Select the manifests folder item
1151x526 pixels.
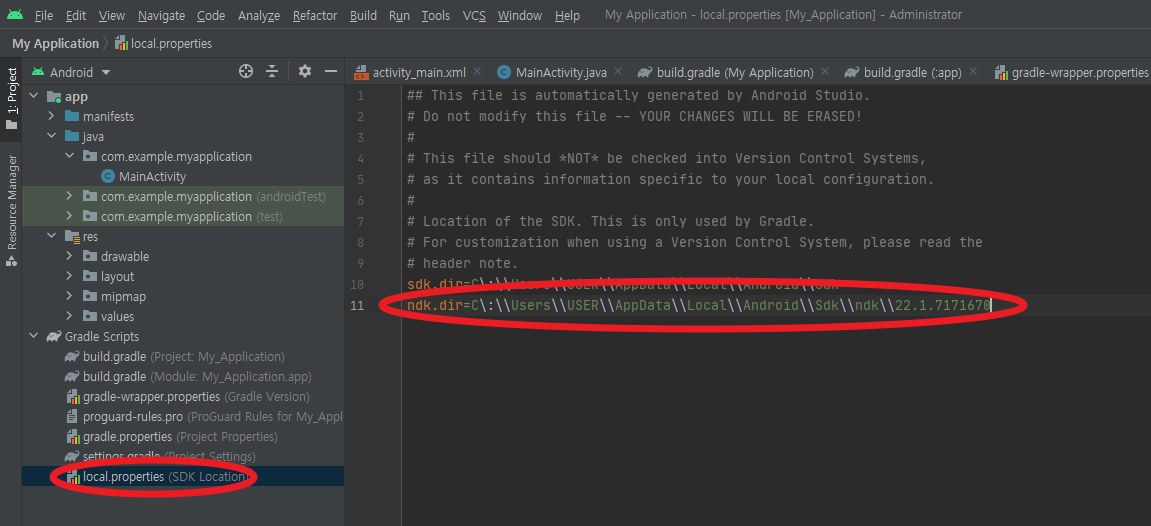point(109,117)
